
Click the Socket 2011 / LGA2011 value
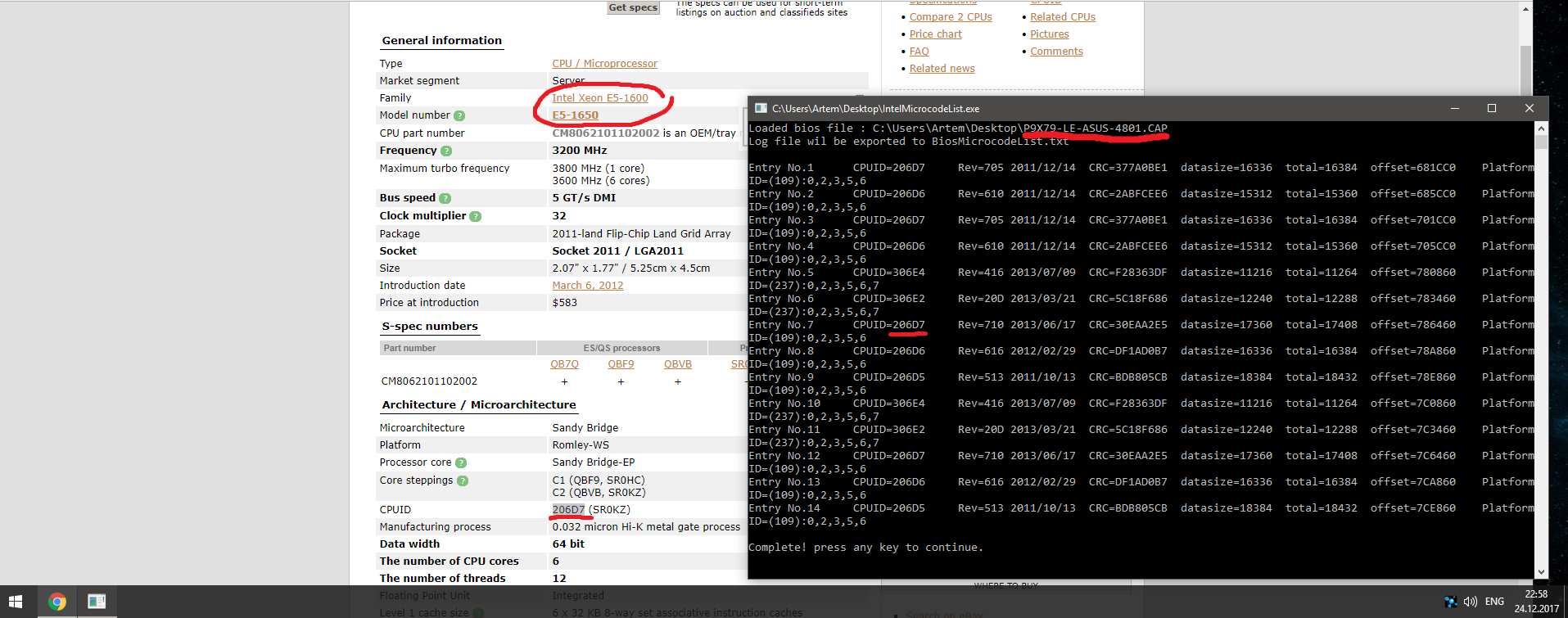point(617,251)
